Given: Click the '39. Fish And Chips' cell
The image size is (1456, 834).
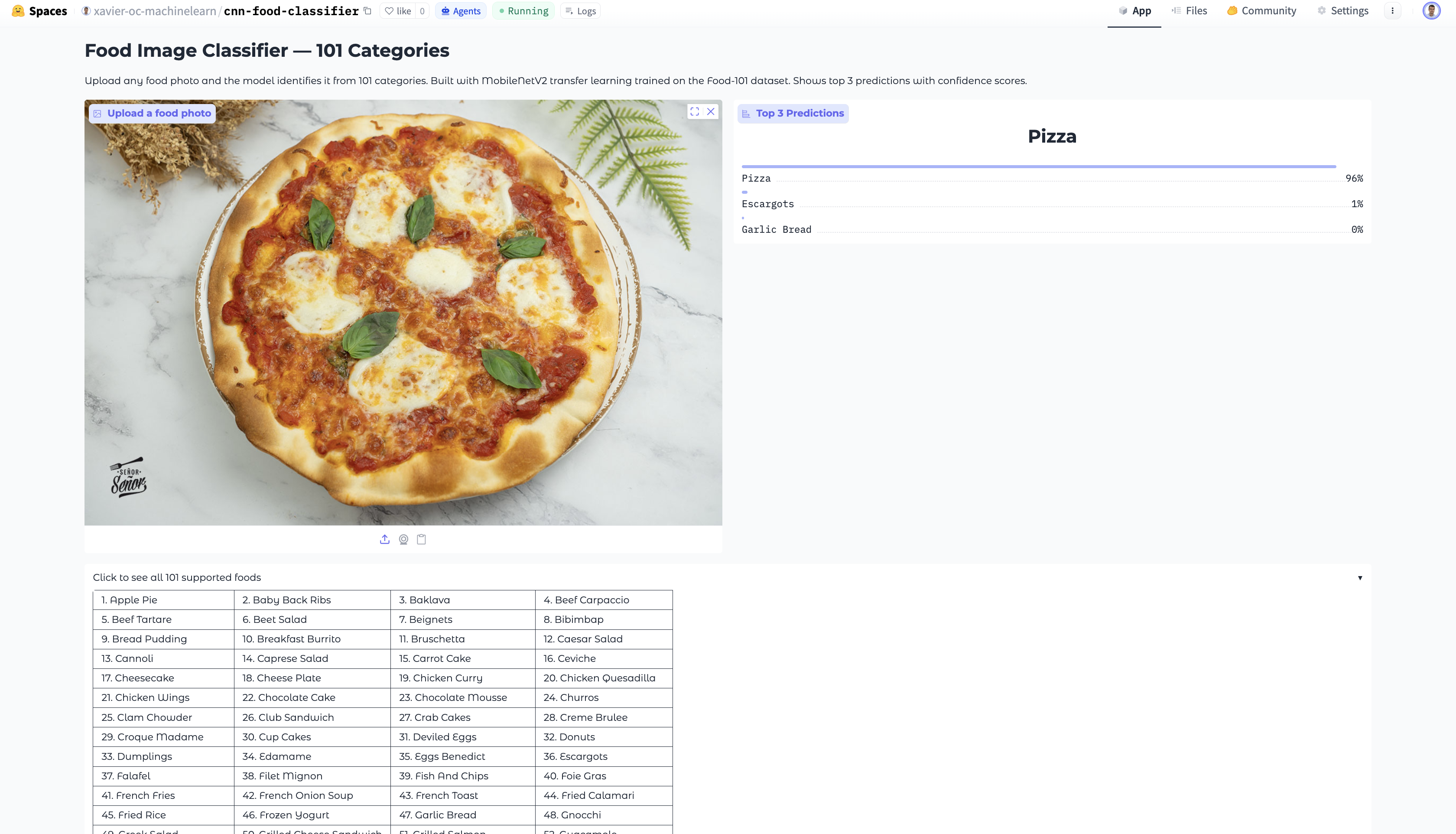Looking at the screenshot, I should point(463,775).
